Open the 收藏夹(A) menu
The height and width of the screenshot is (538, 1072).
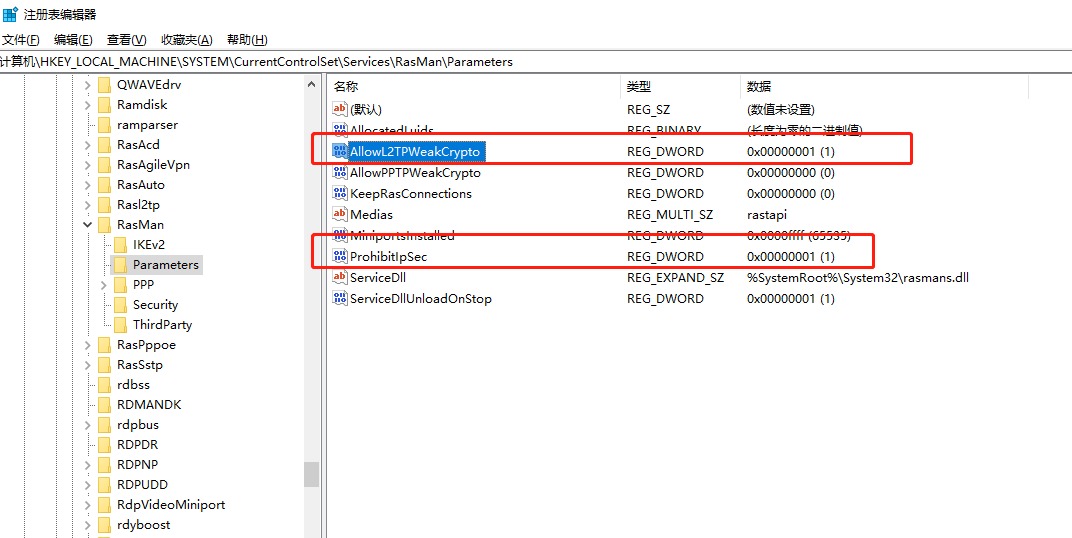coord(186,40)
